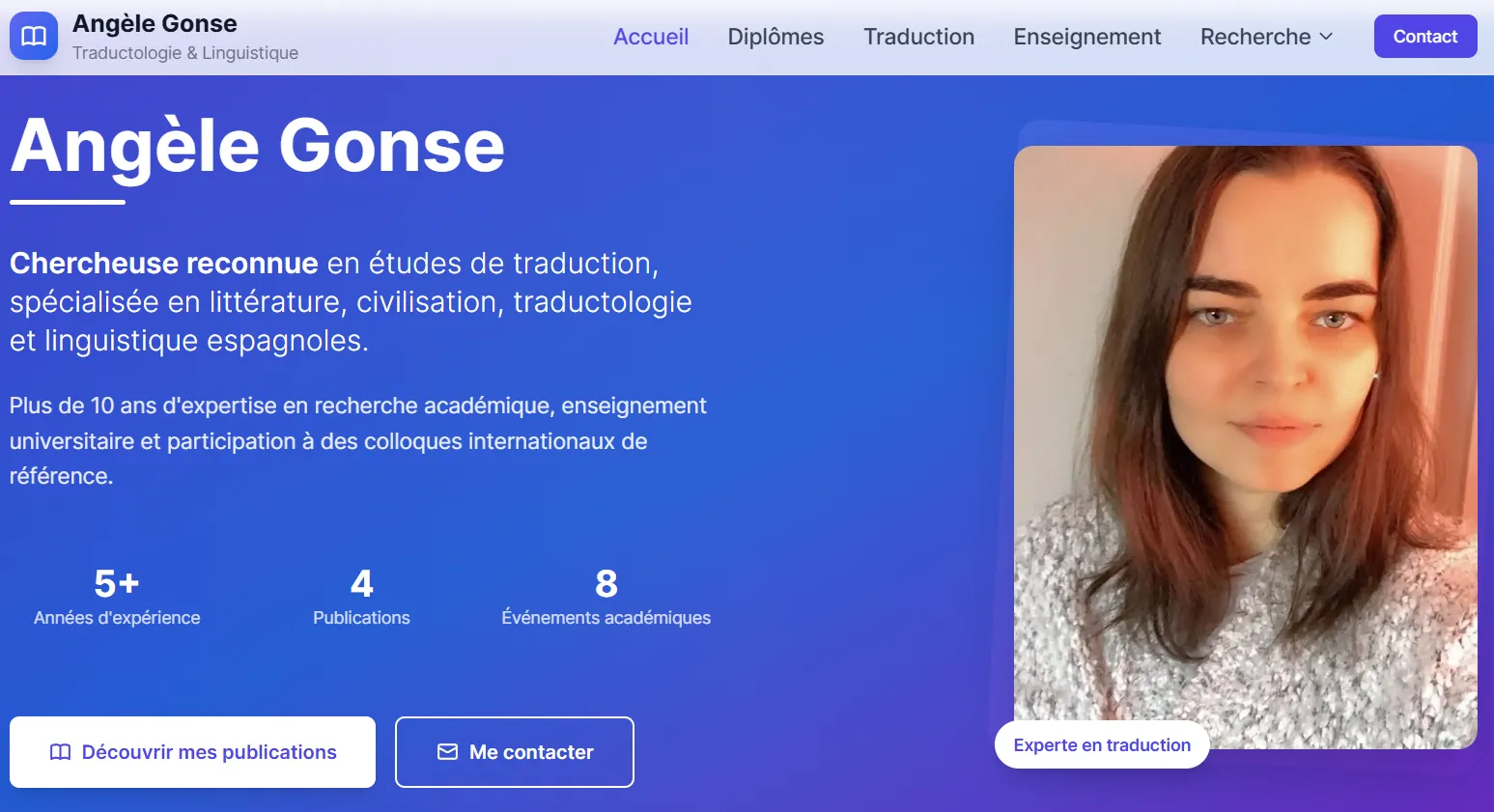Go to the Traduction page
Screen dimensions: 1494x812
(x=918, y=37)
